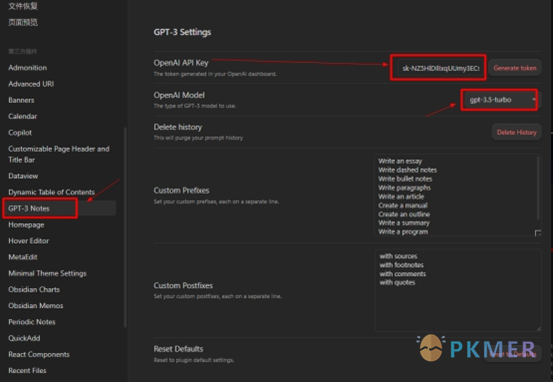Select the Banners settings entry
553x382 pixels.
click(21, 100)
